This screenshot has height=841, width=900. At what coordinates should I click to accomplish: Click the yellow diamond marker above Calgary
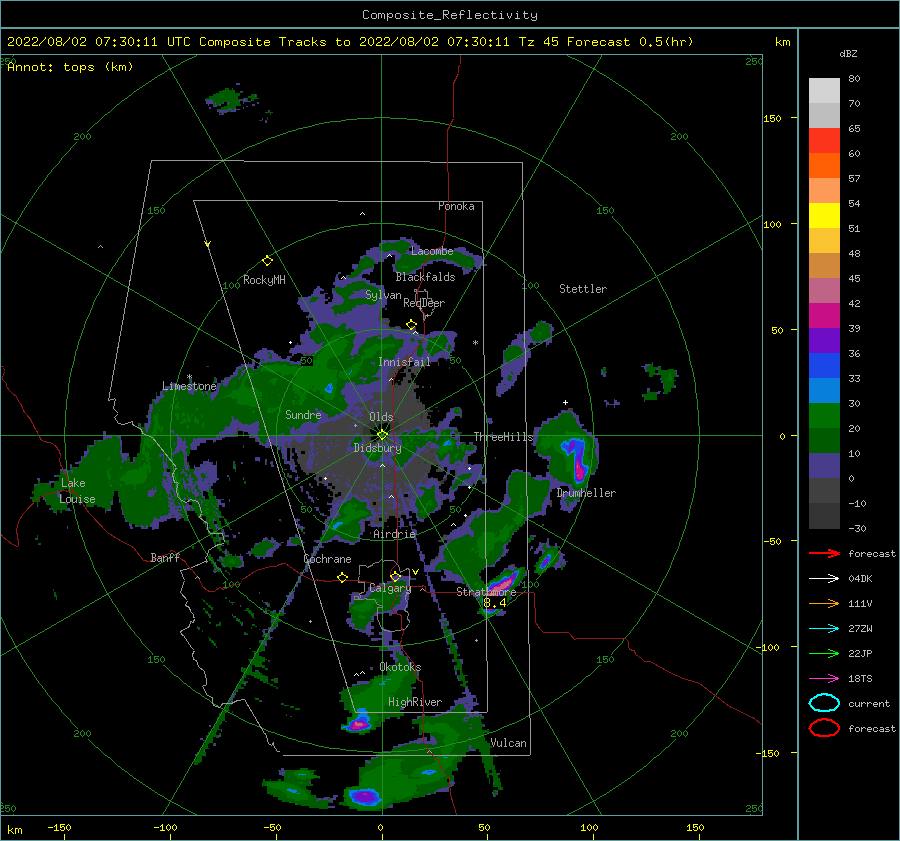395,576
